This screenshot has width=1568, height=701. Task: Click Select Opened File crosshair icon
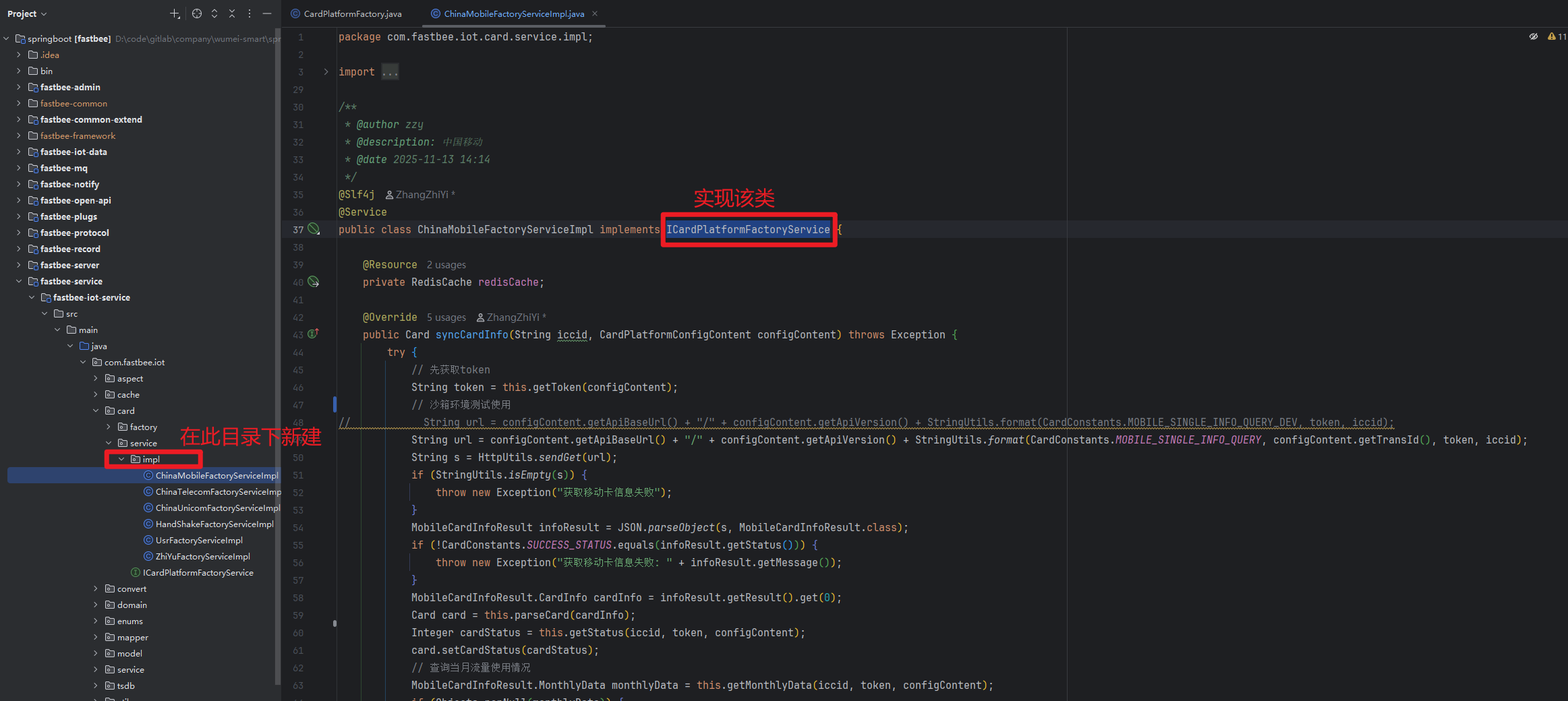click(197, 13)
